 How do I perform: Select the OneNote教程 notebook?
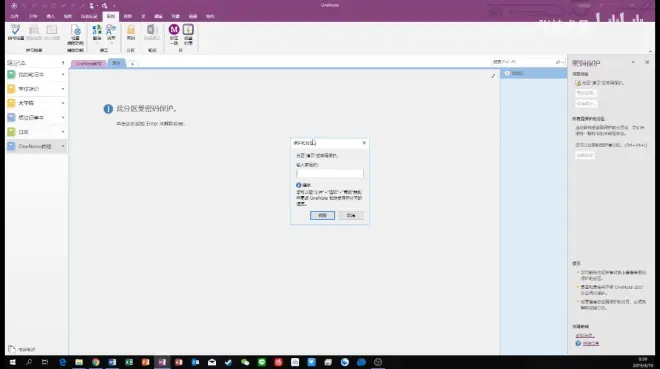coord(35,146)
